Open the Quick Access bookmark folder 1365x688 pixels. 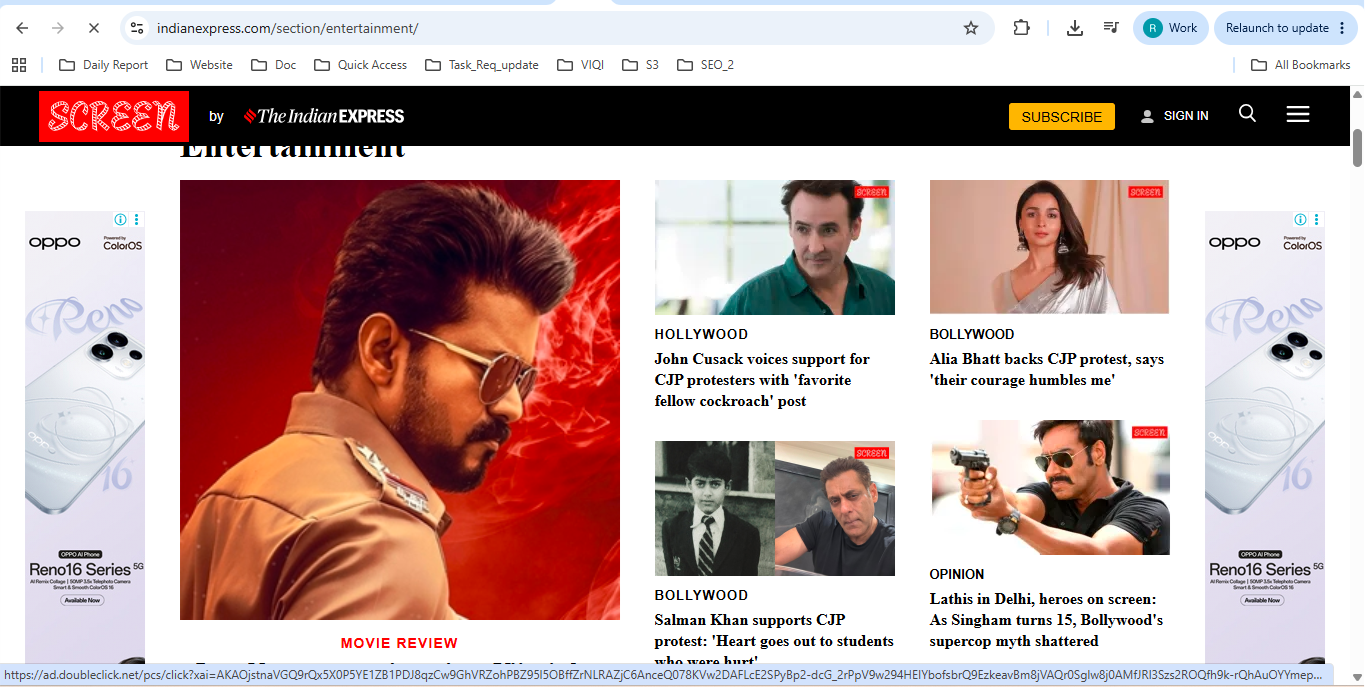click(x=360, y=65)
